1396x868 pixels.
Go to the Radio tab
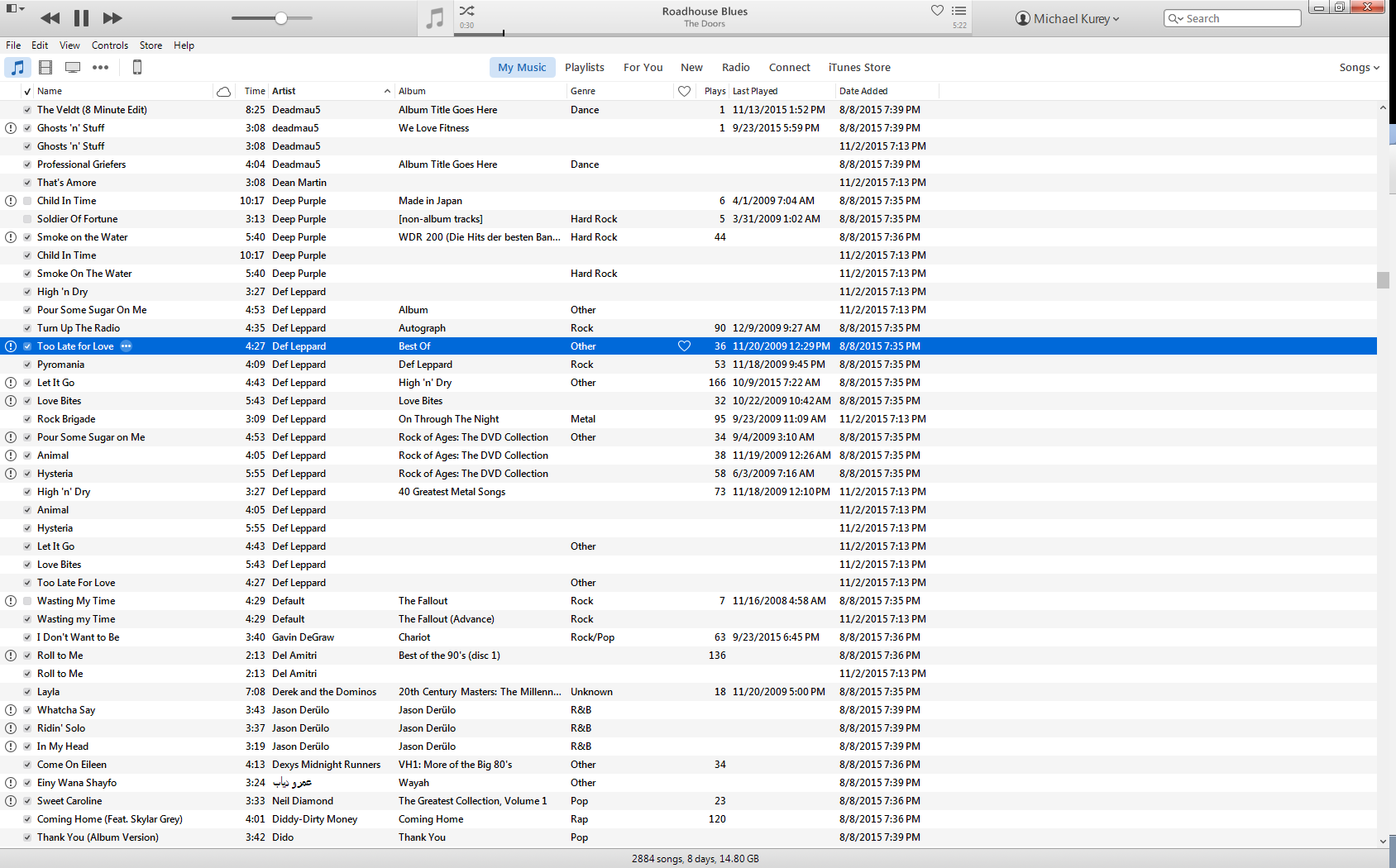click(x=736, y=68)
